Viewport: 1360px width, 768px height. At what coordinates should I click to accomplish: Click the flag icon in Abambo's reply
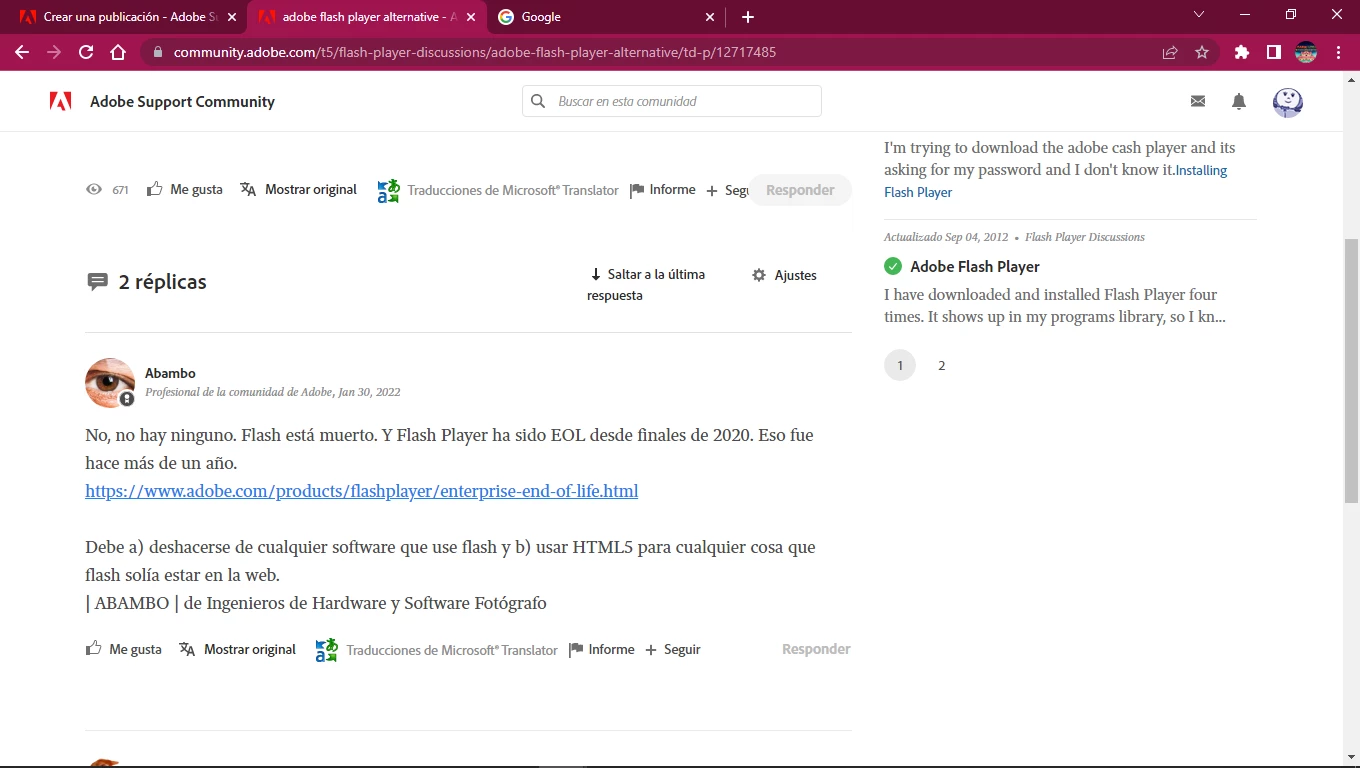point(576,650)
